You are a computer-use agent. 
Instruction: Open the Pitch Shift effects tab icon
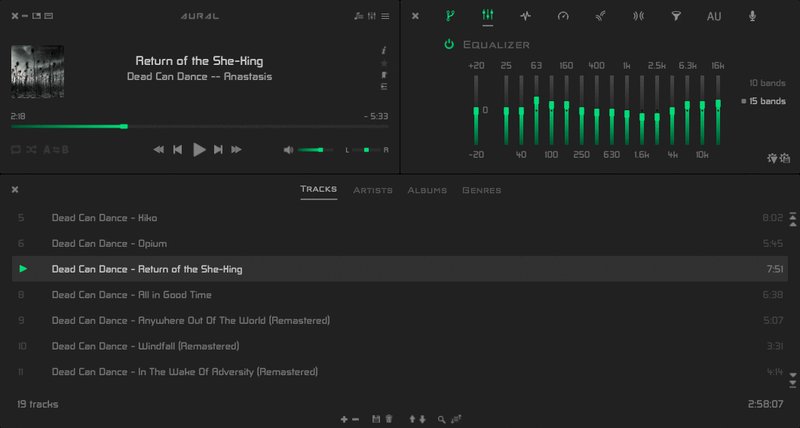(525, 16)
